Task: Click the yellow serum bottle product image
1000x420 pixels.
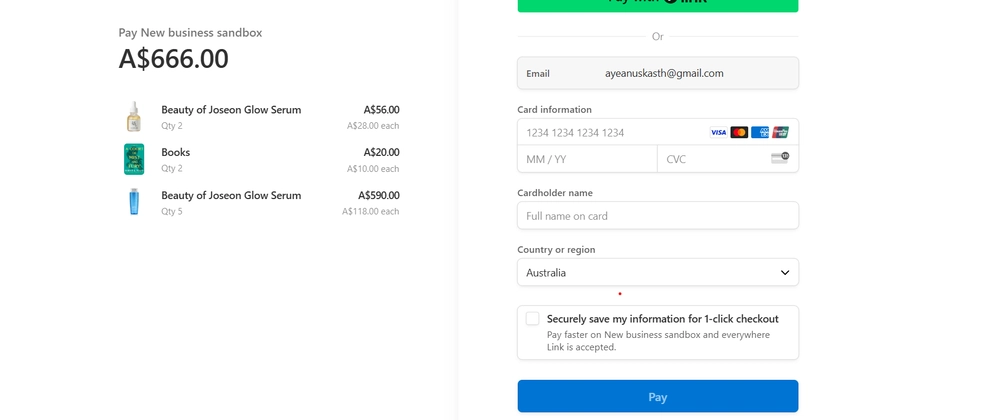Action: click(x=133, y=117)
